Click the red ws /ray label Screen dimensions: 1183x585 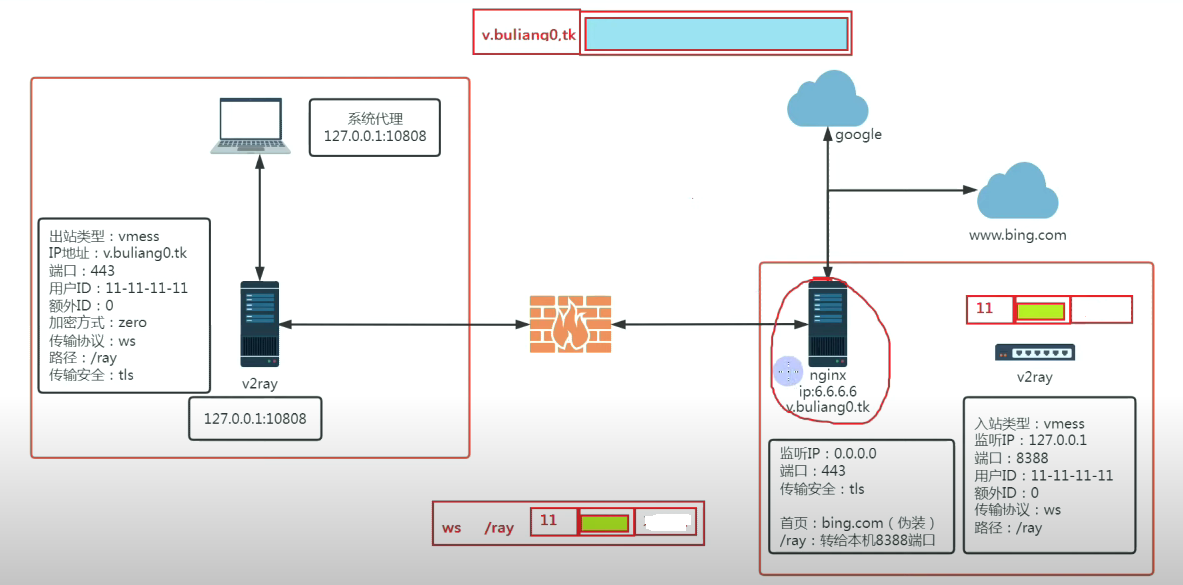tap(479, 527)
